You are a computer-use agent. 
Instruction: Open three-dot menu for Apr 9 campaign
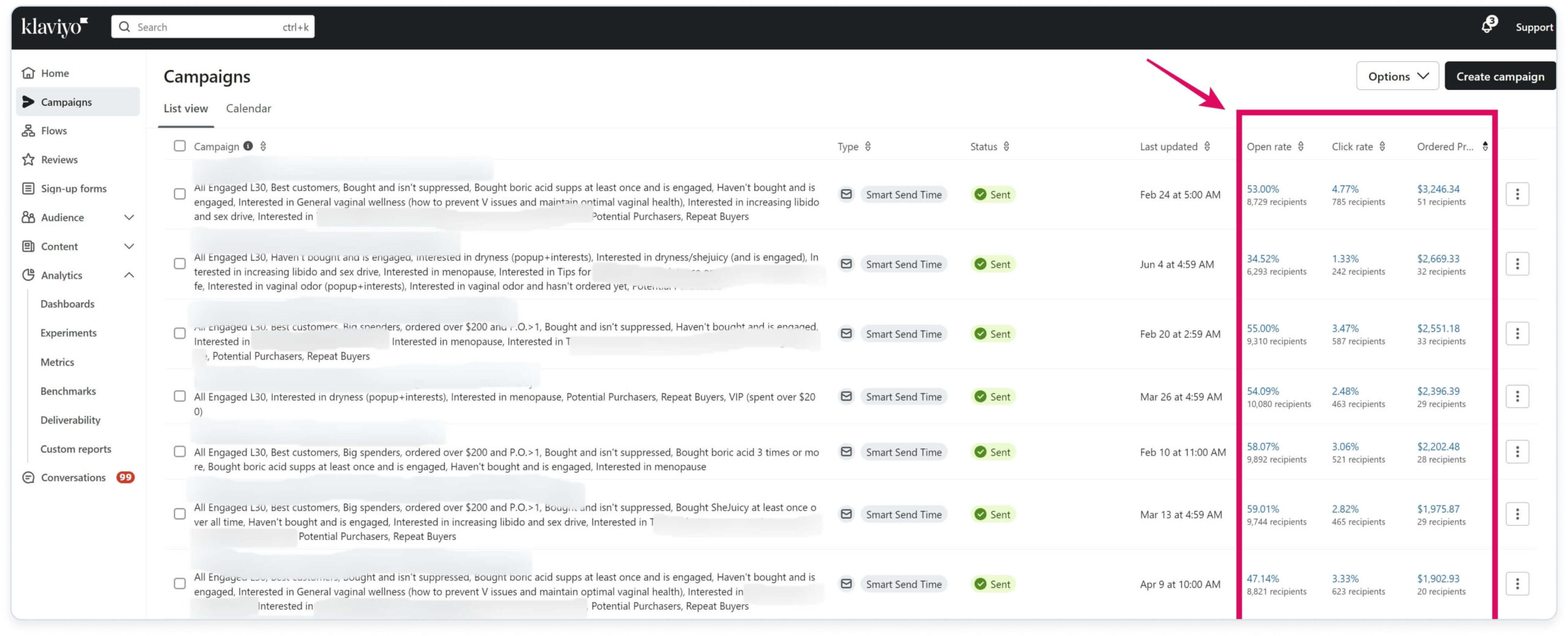[1517, 584]
